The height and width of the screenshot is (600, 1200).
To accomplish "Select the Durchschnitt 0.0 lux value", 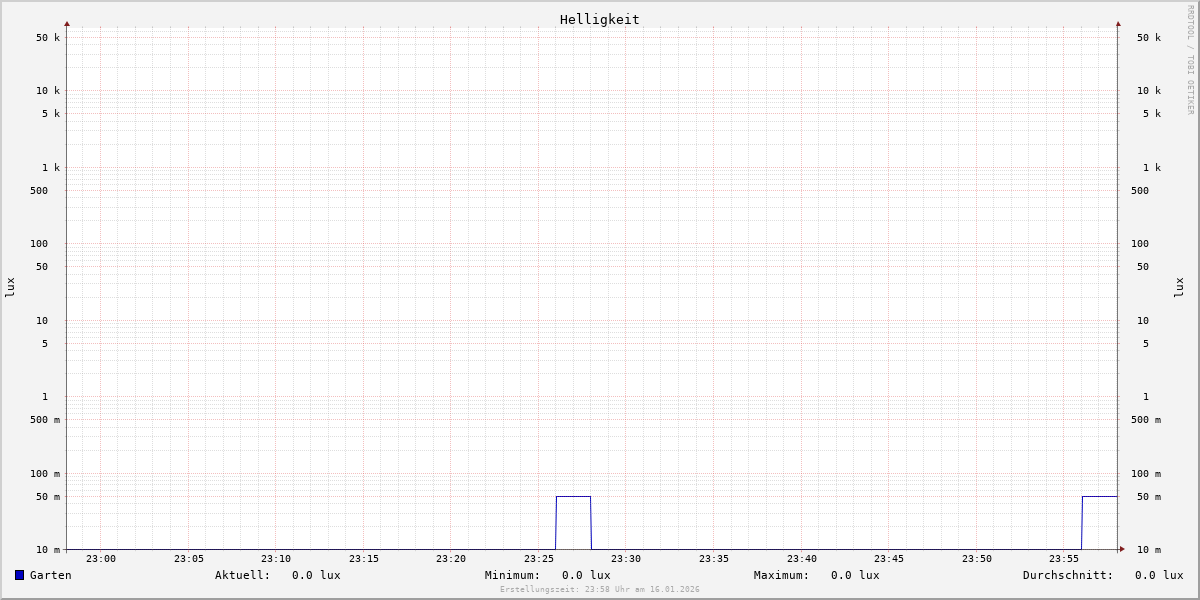I will pos(1159,575).
